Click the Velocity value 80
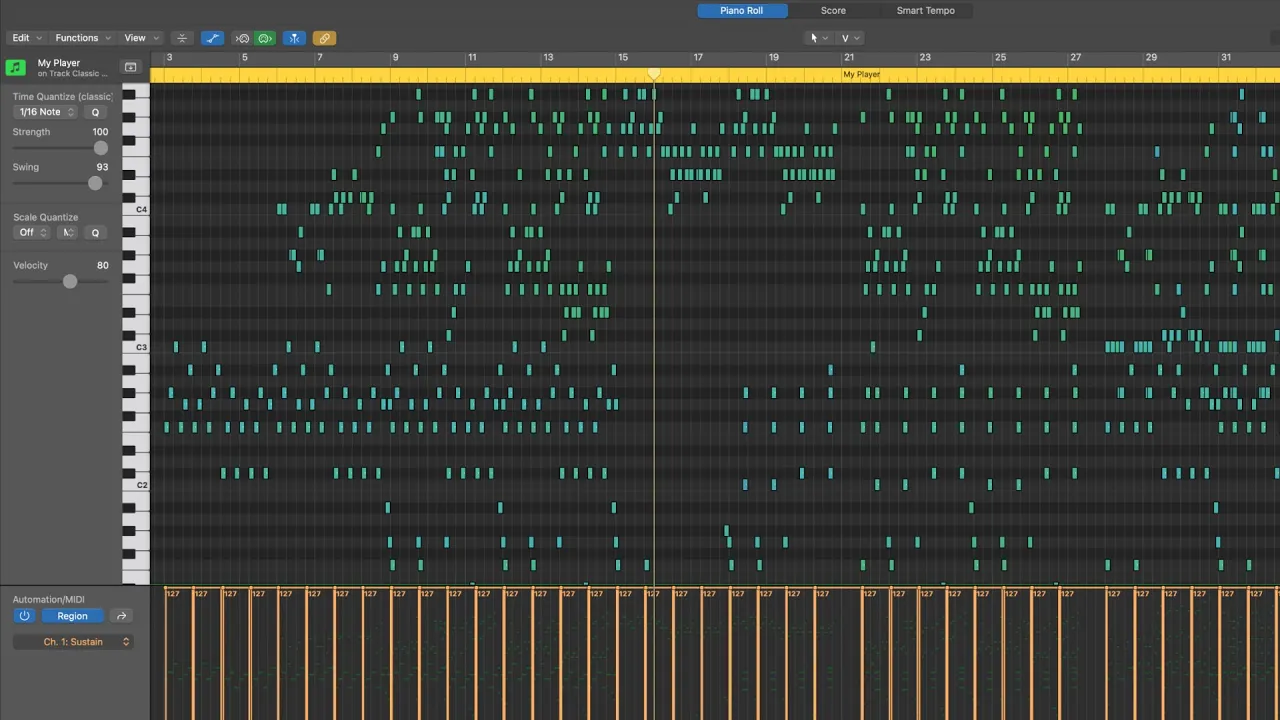Viewport: 1280px width, 720px height. 102,265
